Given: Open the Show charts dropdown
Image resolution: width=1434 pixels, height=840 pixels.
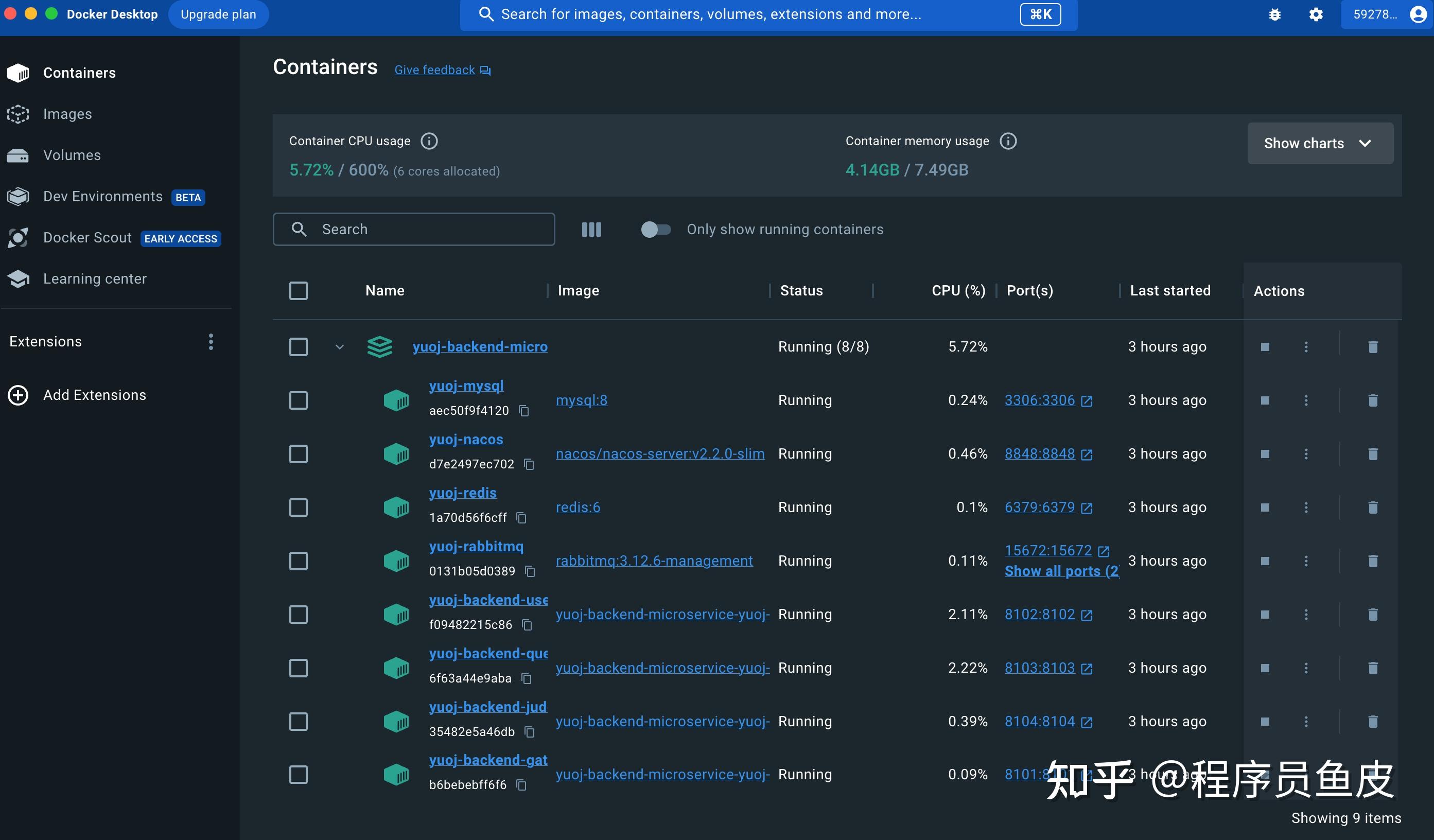Looking at the screenshot, I should pyautogui.click(x=1320, y=144).
